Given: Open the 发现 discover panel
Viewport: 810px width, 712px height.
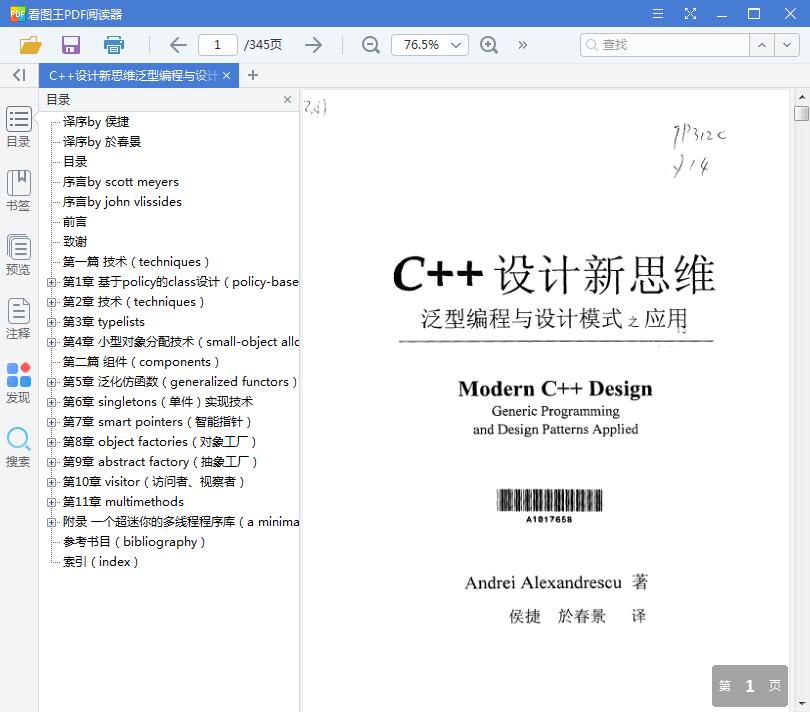Looking at the screenshot, I should [19, 383].
